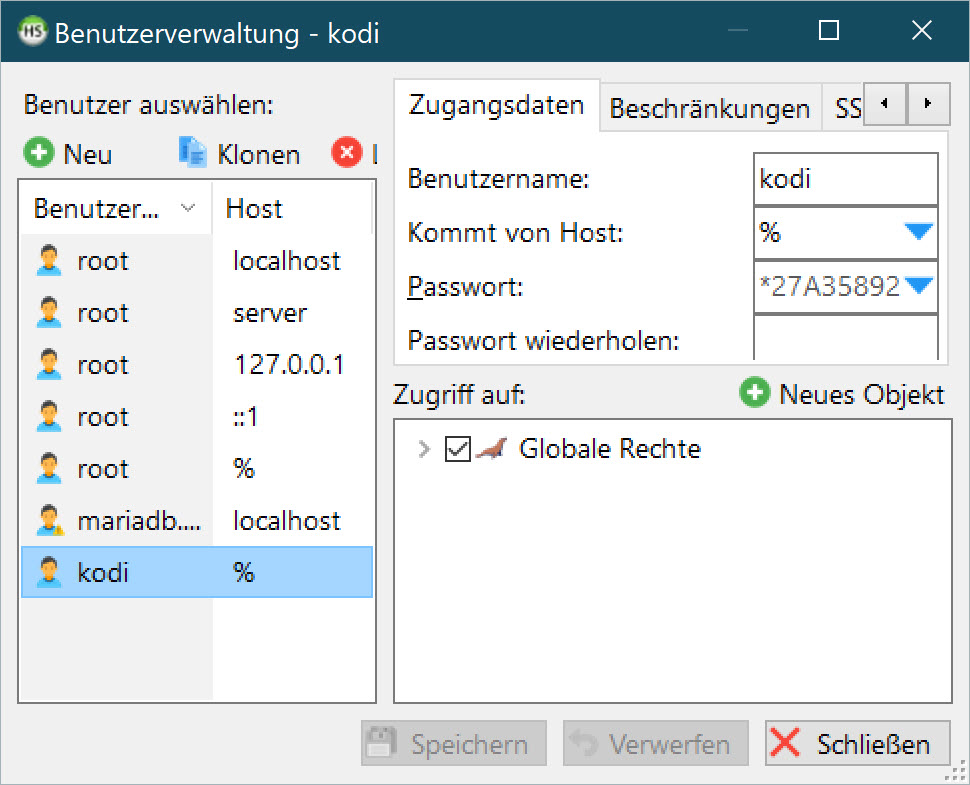Click the Schließen button

[x=857, y=743]
